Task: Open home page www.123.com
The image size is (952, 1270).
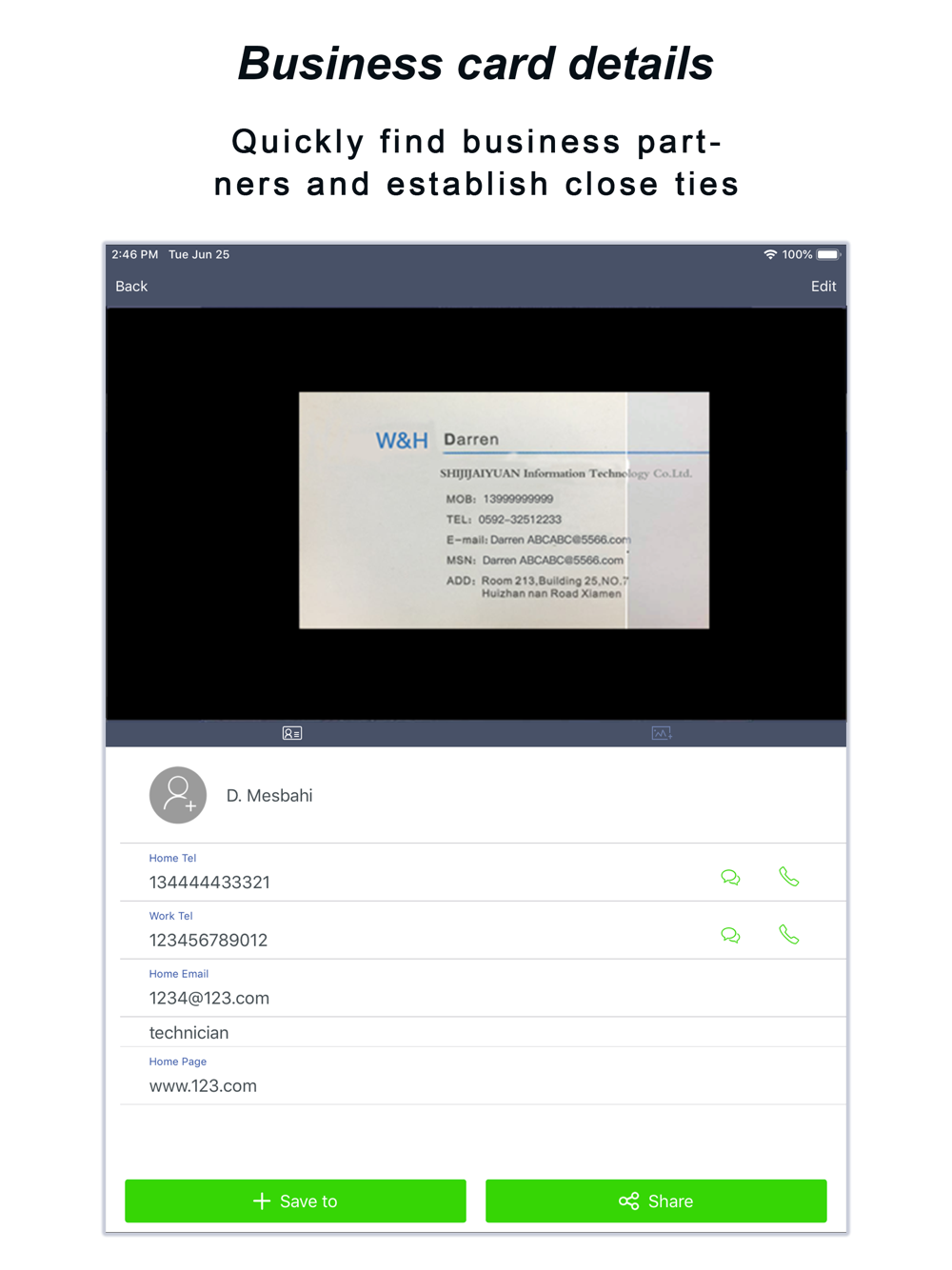Action: tap(203, 1086)
